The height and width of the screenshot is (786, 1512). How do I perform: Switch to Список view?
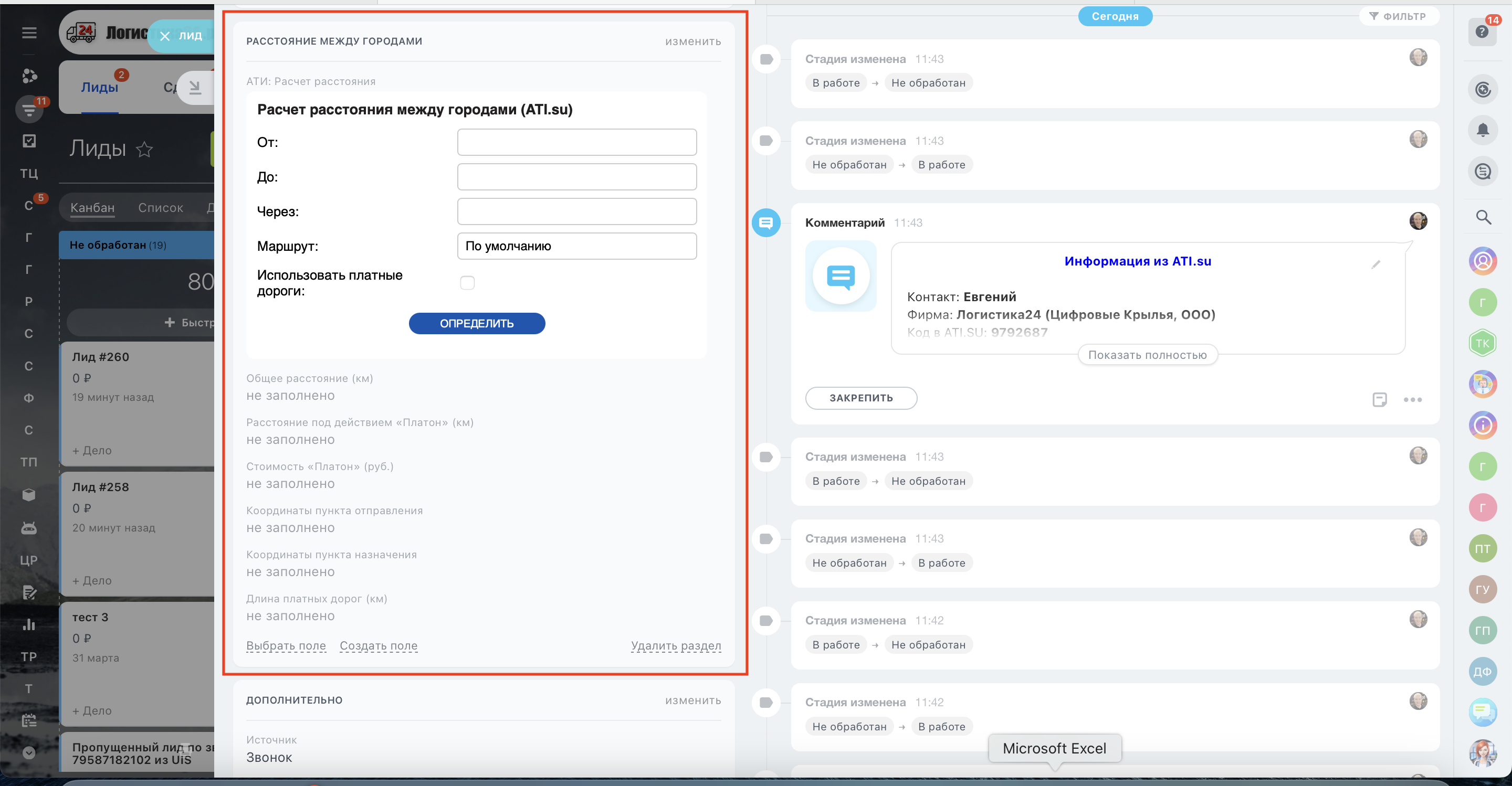coord(160,208)
